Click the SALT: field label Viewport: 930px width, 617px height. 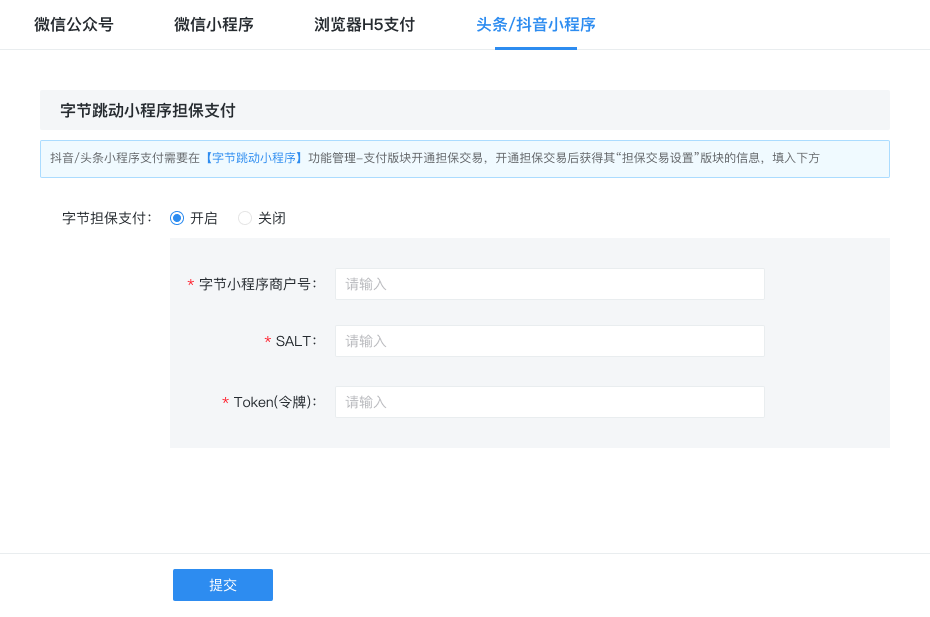click(x=296, y=341)
